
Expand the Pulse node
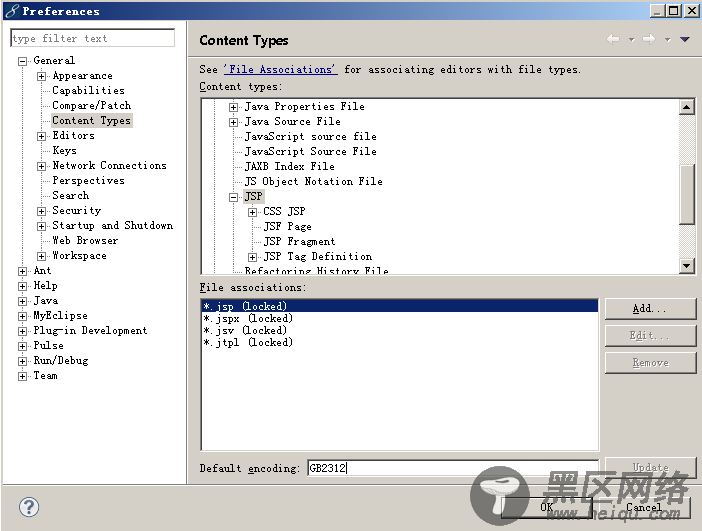22,346
